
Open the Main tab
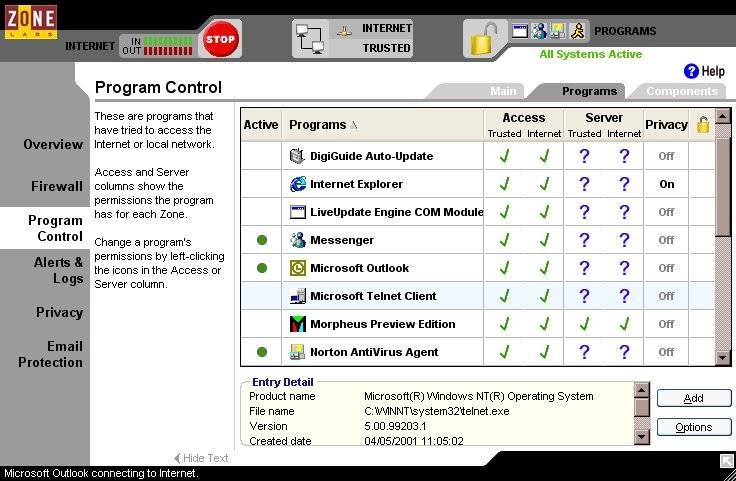click(503, 91)
